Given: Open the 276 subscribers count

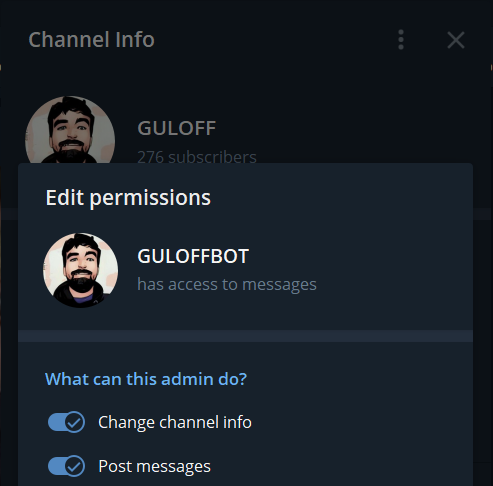Looking at the screenshot, I should click(x=197, y=157).
